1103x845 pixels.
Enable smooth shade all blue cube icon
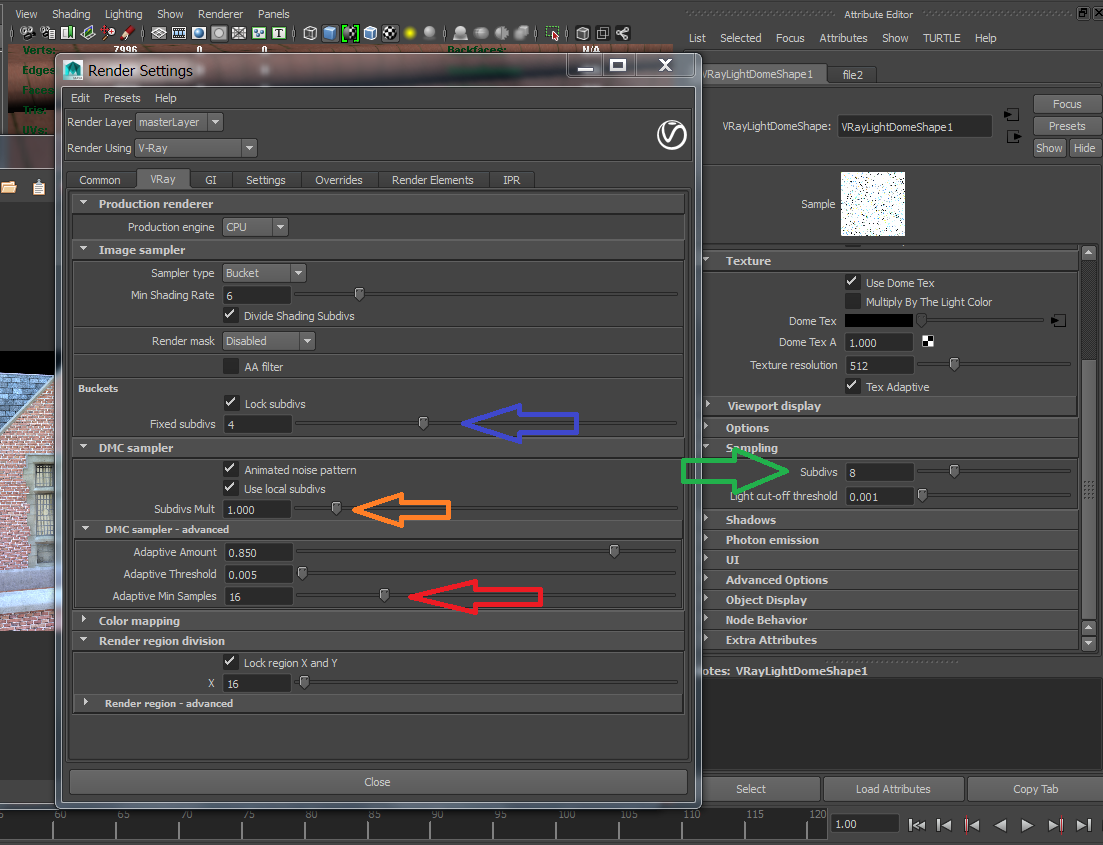tap(330, 33)
